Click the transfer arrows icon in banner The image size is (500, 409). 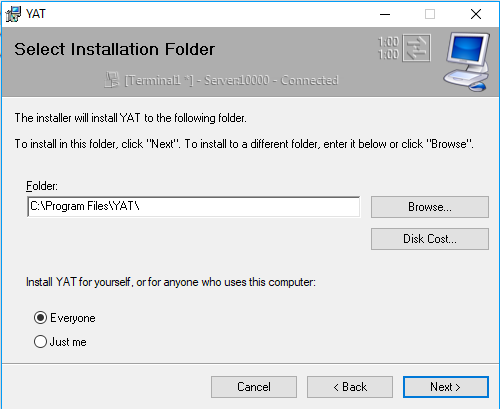[x=416, y=48]
